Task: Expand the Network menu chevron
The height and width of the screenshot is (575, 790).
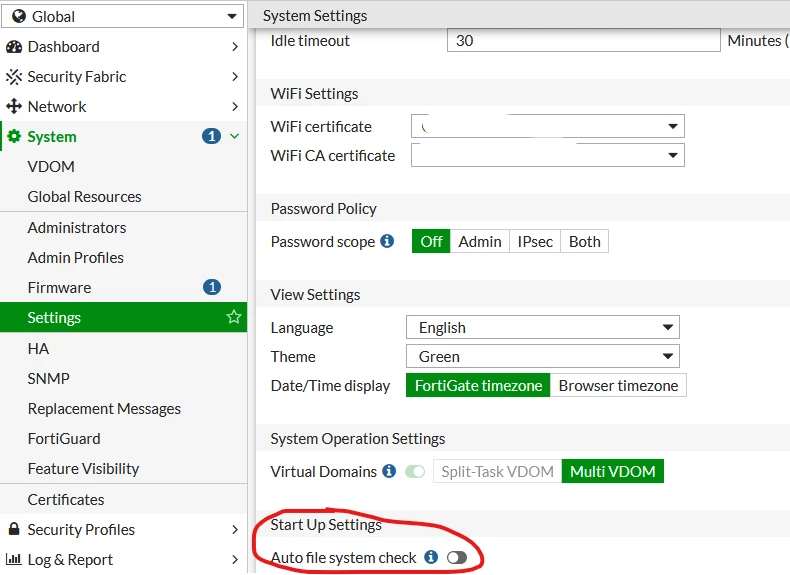Action: (x=235, y=106)
